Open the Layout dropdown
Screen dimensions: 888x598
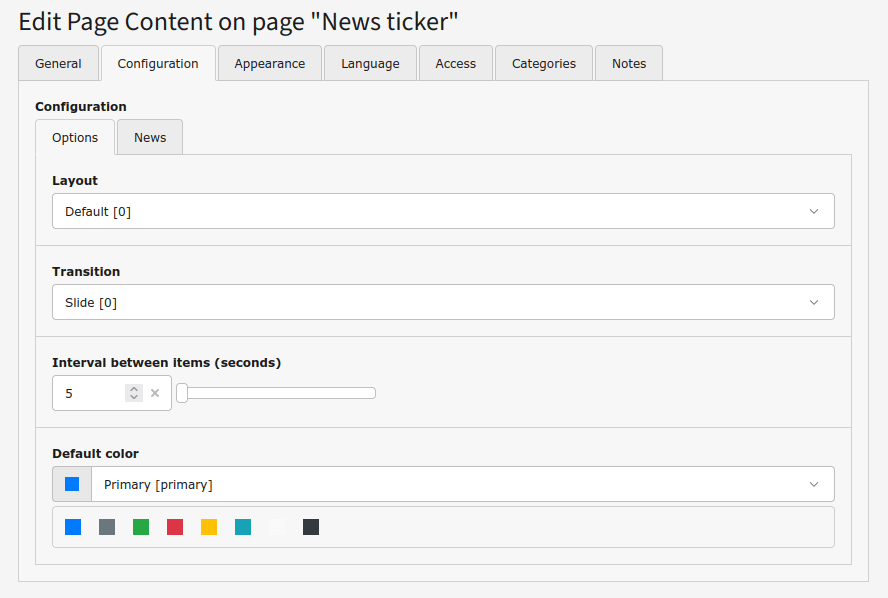[x=443, y=211]
